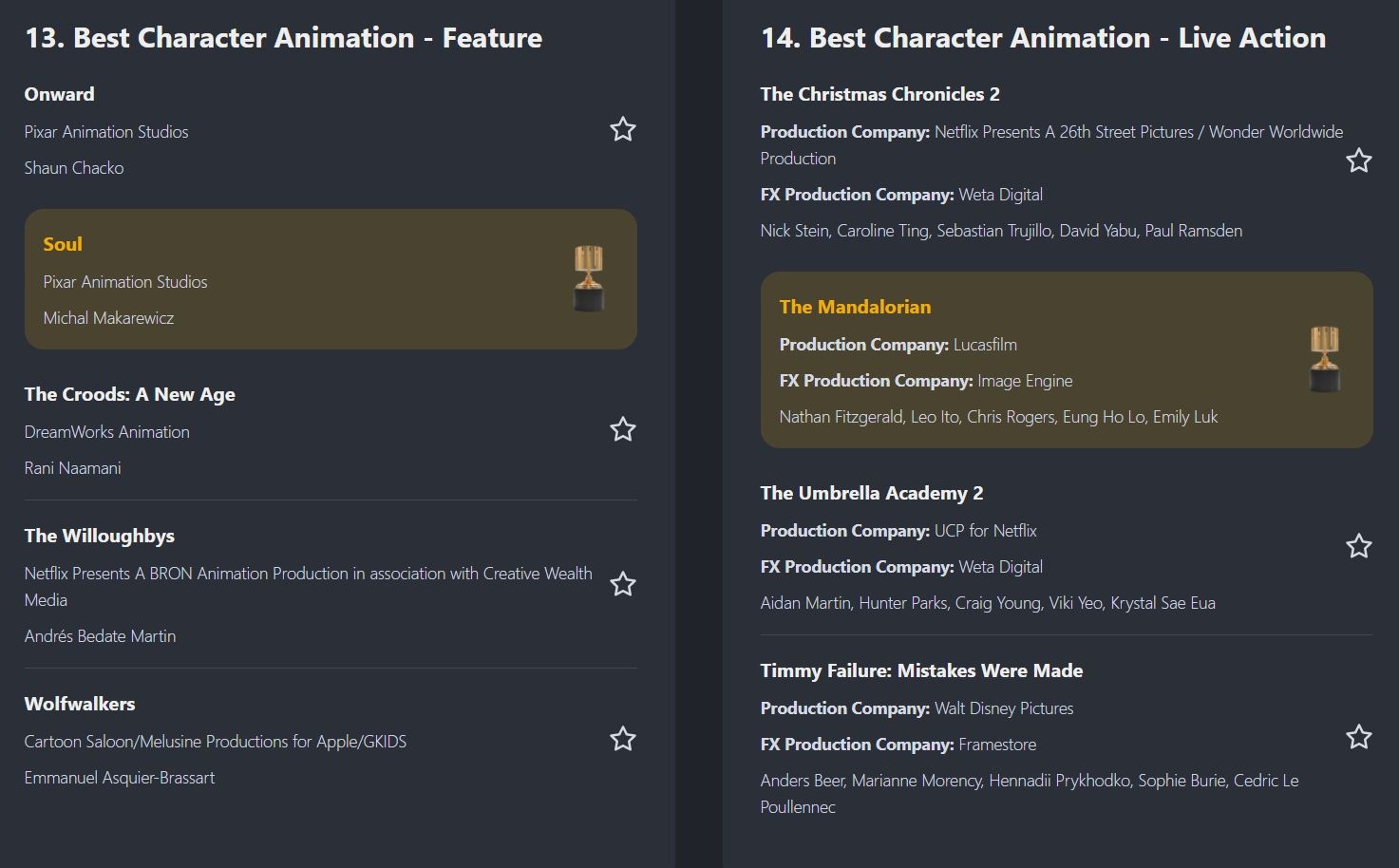Click the trophy icon on Soul
Viewport: 1399px width, 868px height.
[x=589, y=278]
